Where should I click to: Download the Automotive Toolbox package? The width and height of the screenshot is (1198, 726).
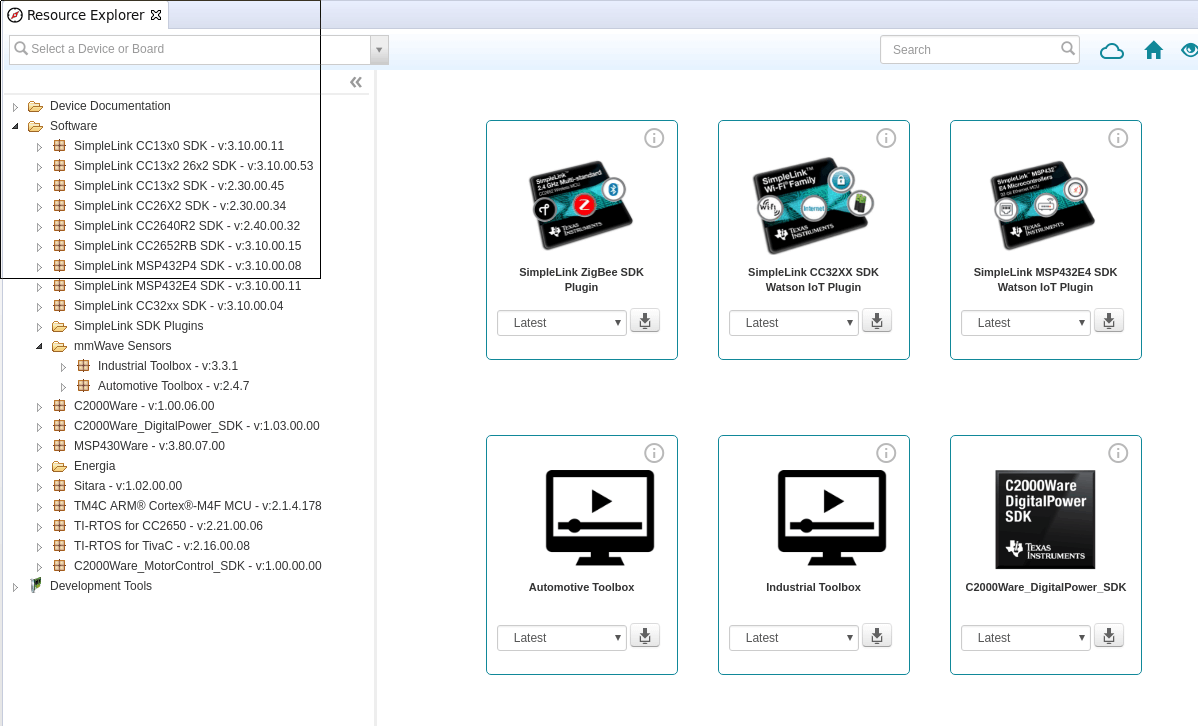coord(645,636)
